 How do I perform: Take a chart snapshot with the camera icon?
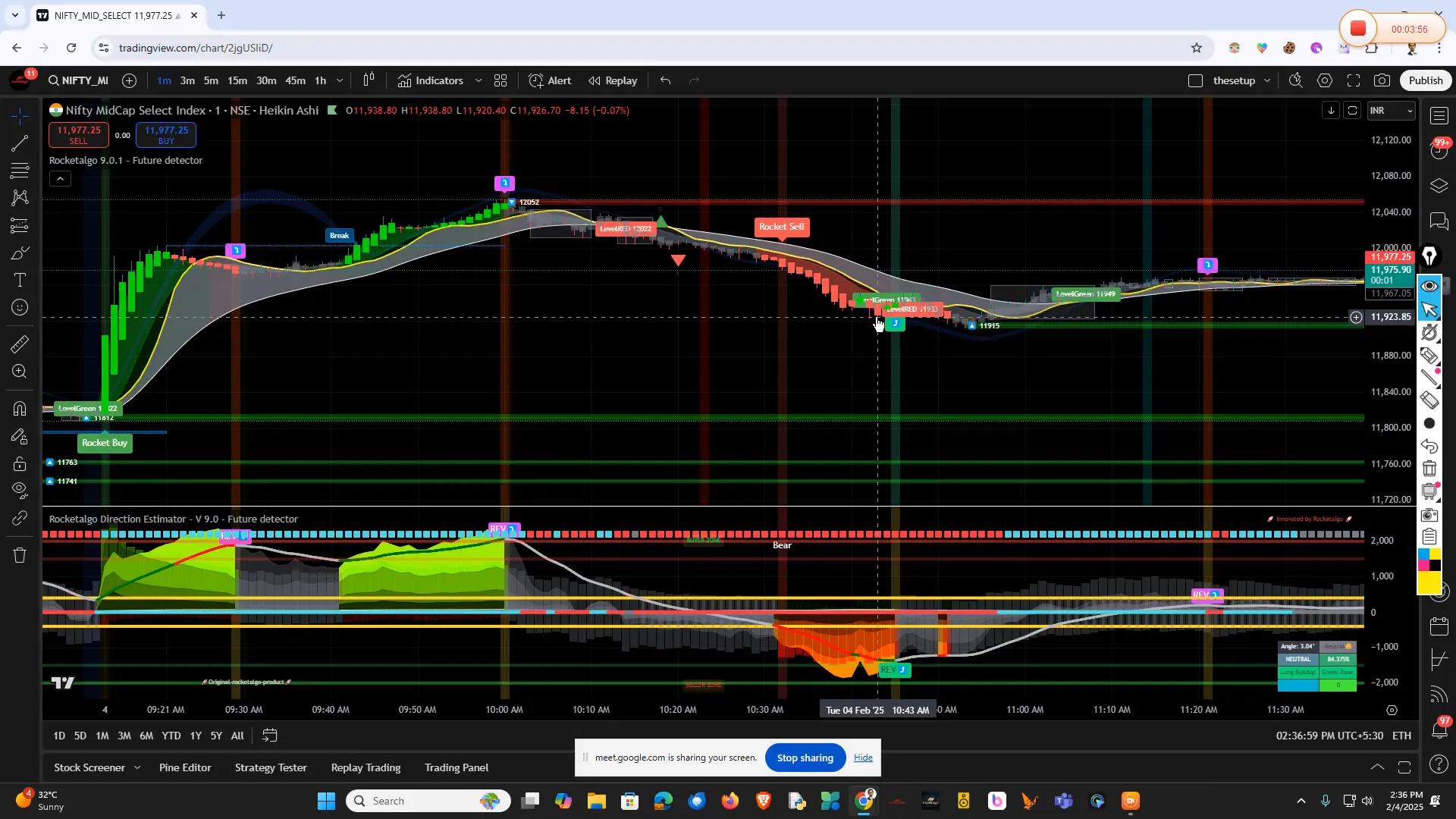tap(1382, 80)
